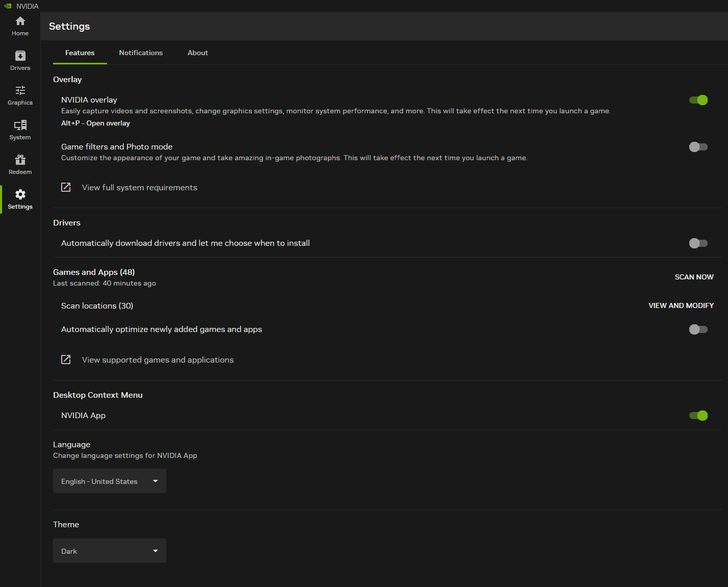Open the System sidebar section

20,130
